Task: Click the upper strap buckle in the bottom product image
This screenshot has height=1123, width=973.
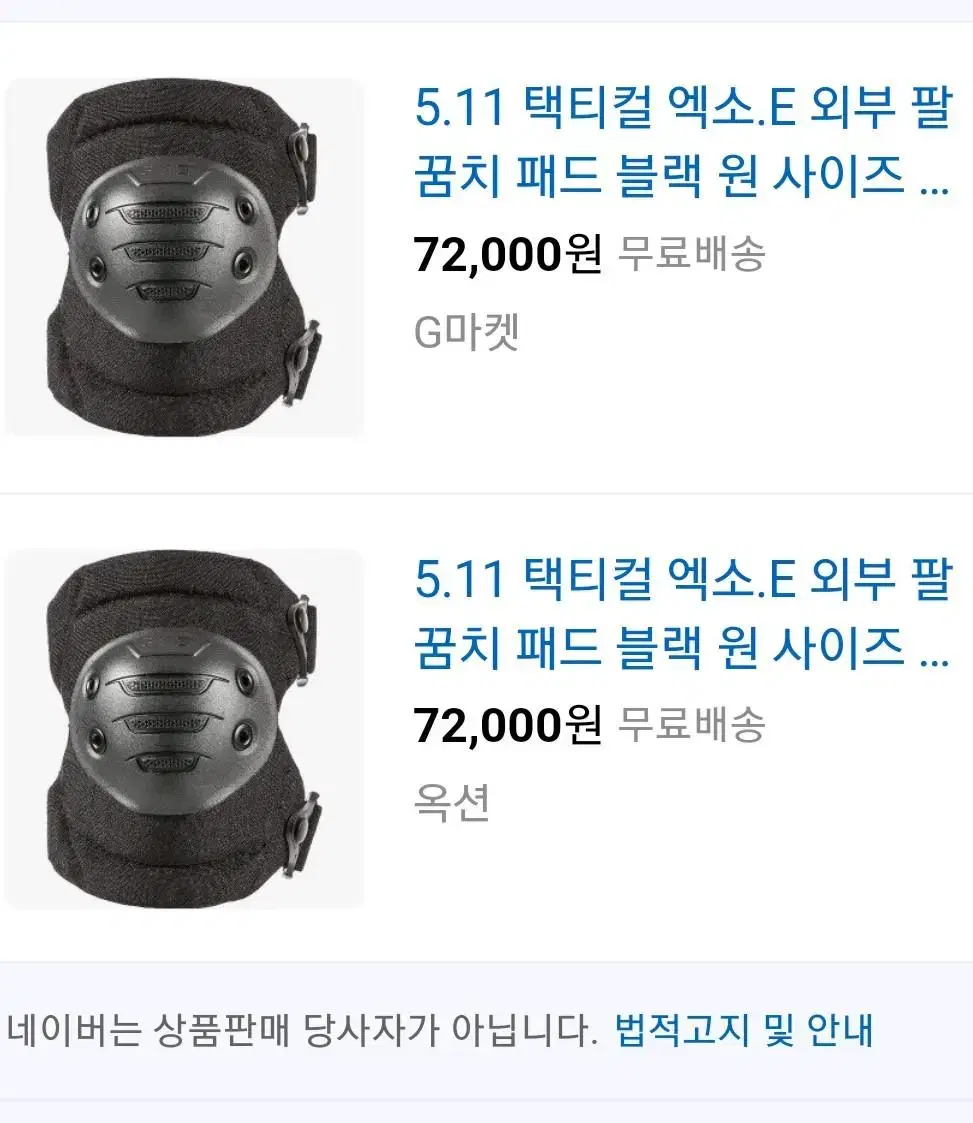Action: coord(303,639)
